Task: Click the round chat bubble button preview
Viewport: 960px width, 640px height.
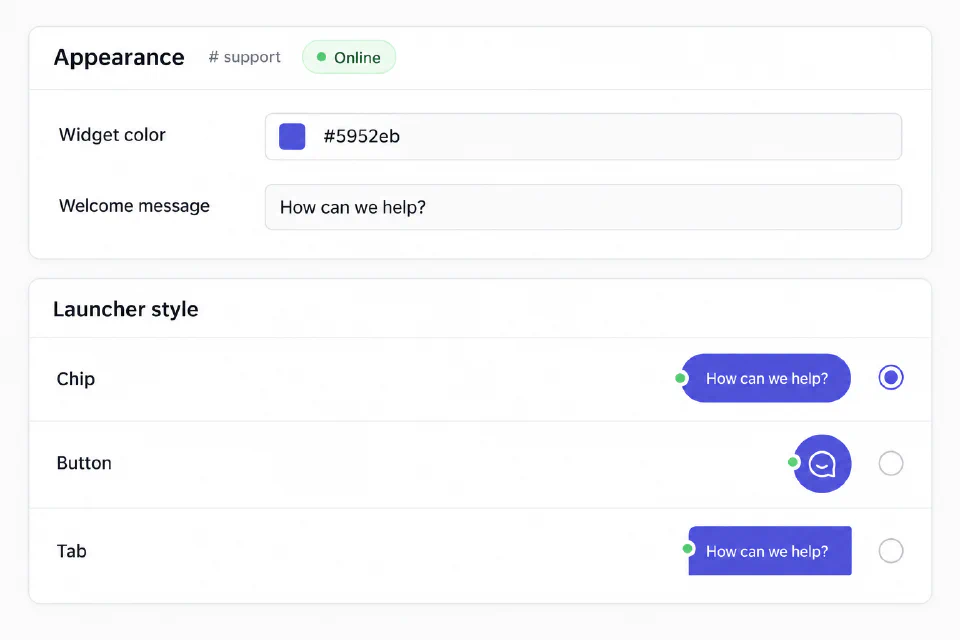Action: tap(822, 464)
